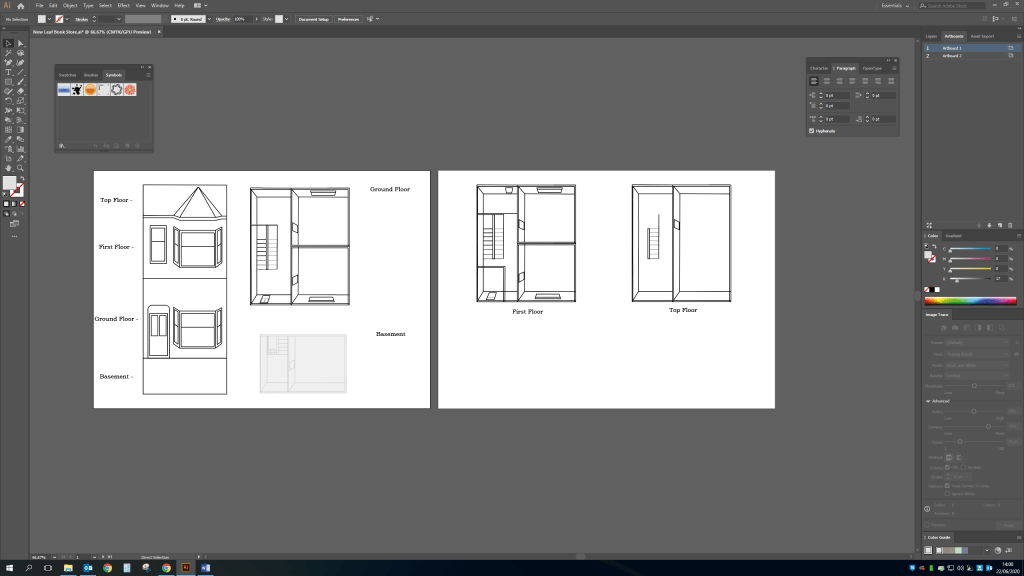The image size is (1024, 576).
Task: Click the Document Setup button
Action: pos(313,19)
